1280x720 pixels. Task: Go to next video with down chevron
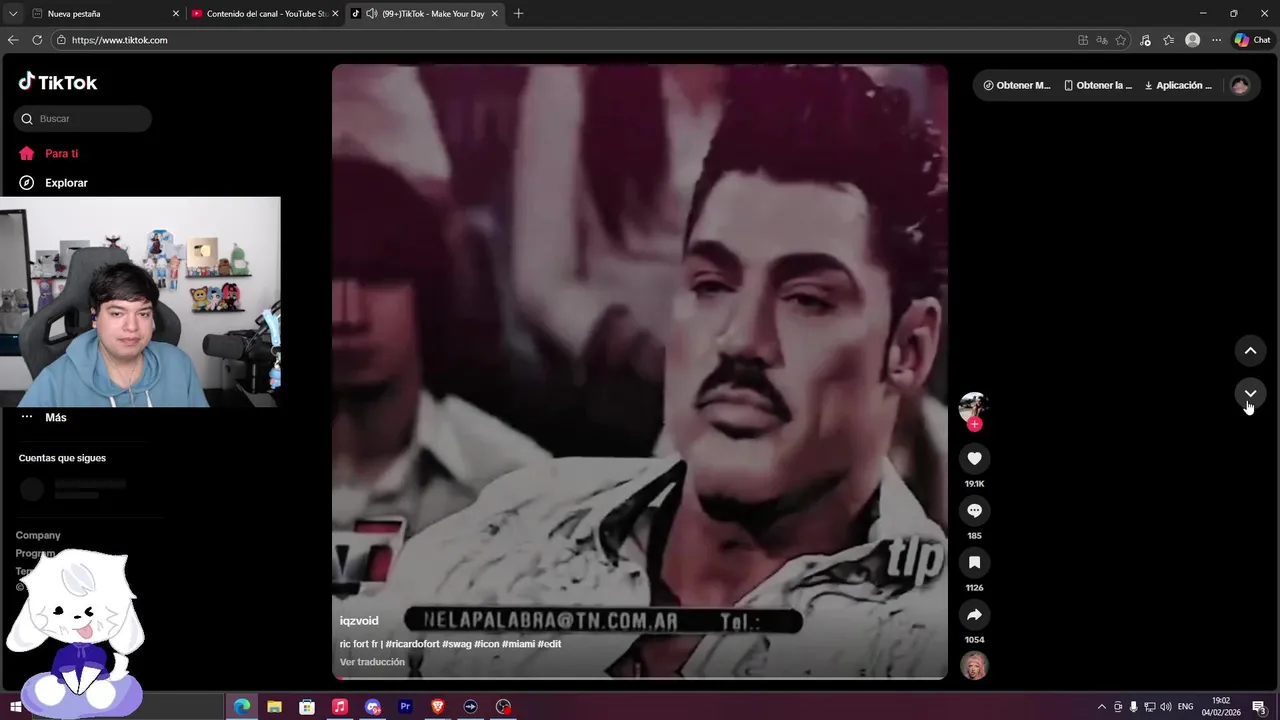click(1250, 394)
